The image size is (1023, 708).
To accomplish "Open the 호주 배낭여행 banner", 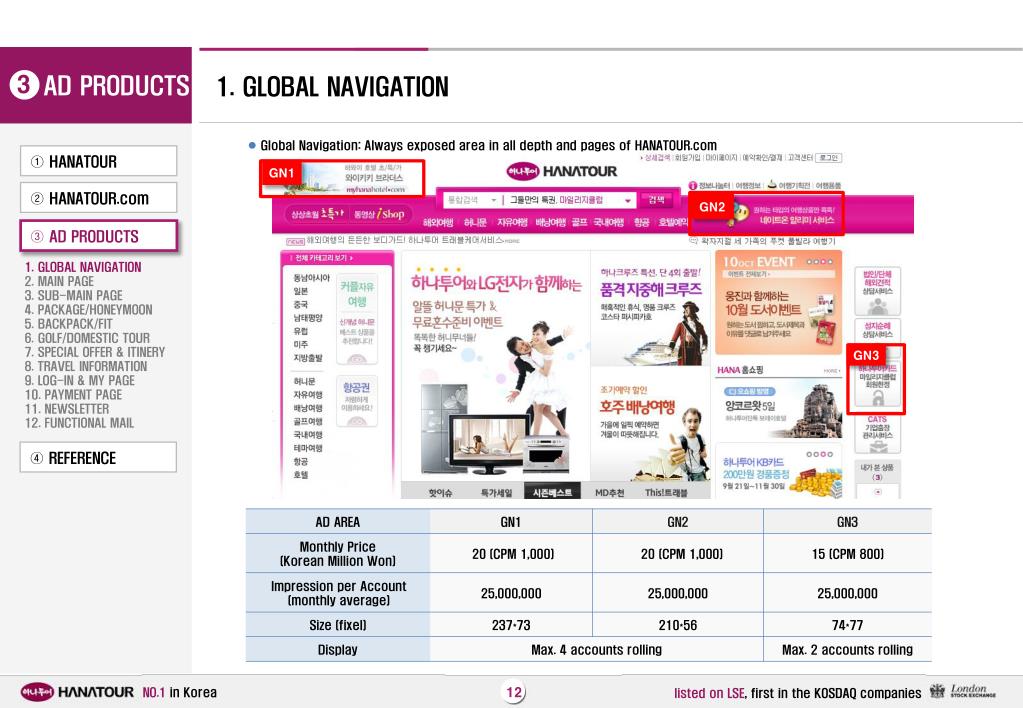I will [652, 425].
